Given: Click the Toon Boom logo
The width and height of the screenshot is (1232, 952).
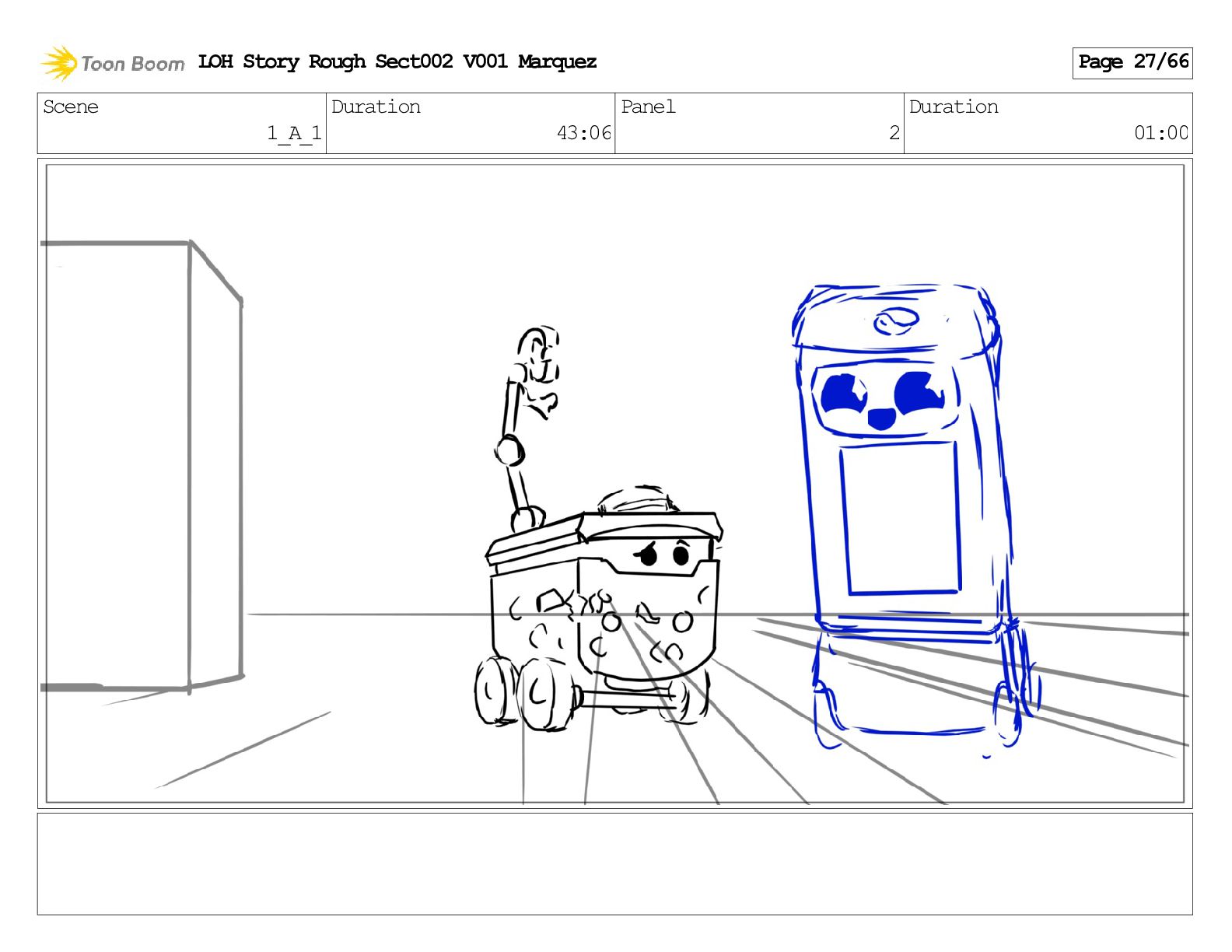Looking at the screenshot, I should coord(113,63).
